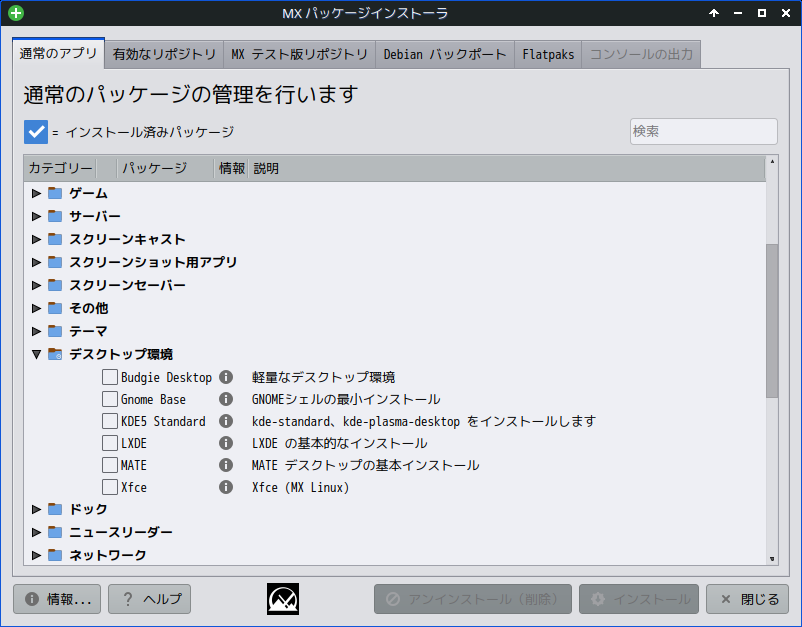This screenshot has width=802, height=627.
Task: Click the 情報 column header
Action: point(231,168)
